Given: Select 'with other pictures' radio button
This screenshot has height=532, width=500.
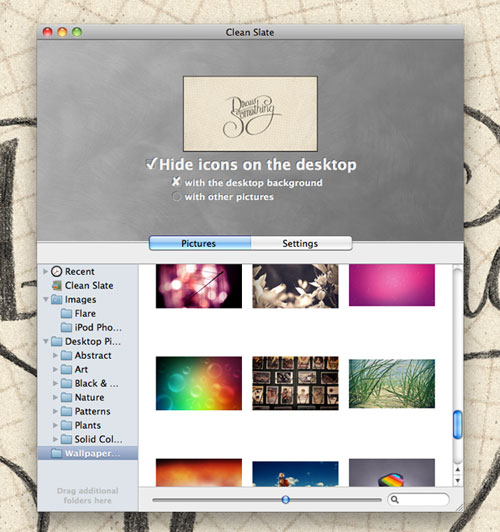Looking at the screenshot, I should coord(176,196).
